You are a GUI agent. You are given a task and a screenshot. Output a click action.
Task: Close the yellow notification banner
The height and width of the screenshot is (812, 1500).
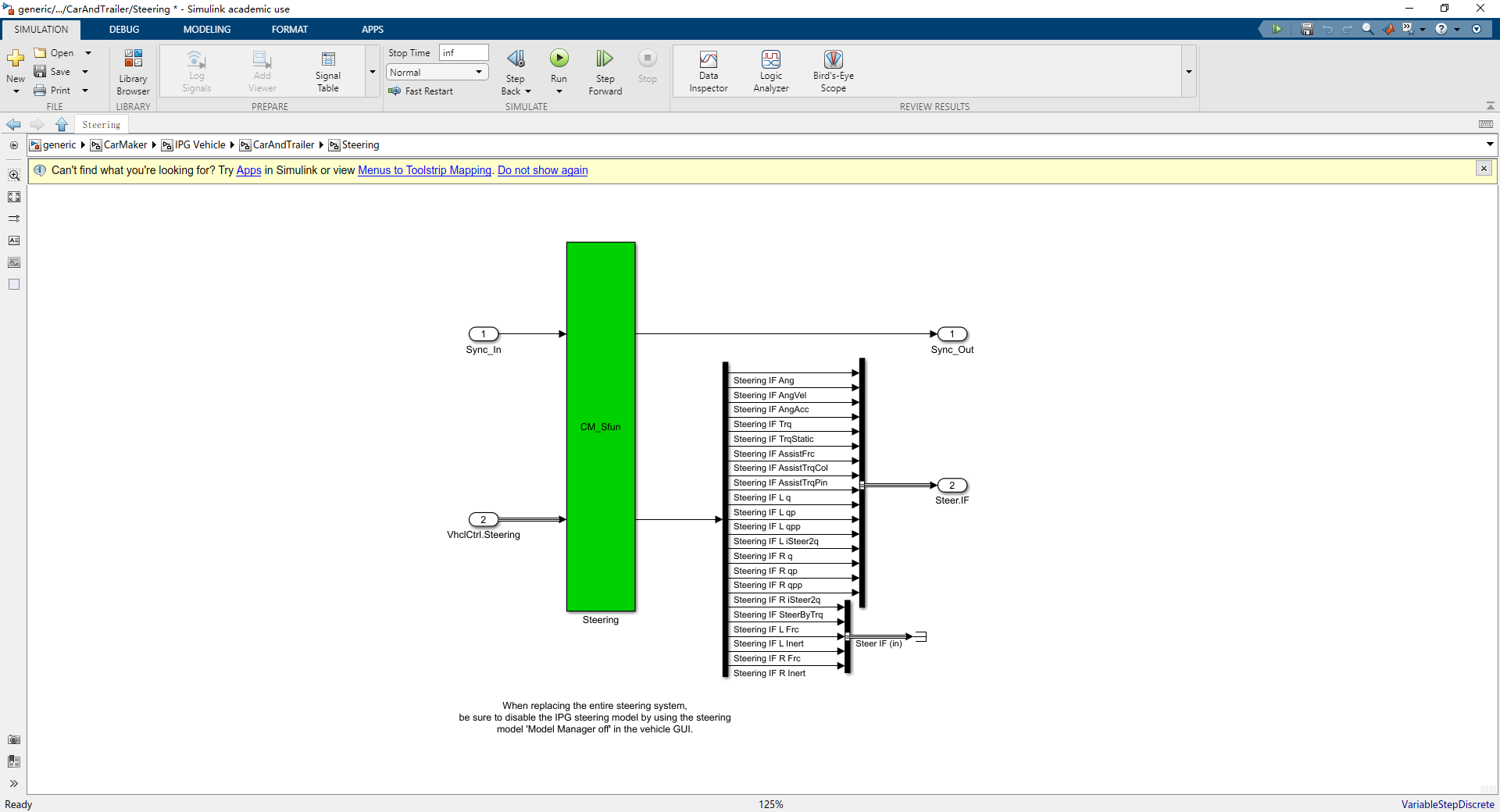(1484, 169)
